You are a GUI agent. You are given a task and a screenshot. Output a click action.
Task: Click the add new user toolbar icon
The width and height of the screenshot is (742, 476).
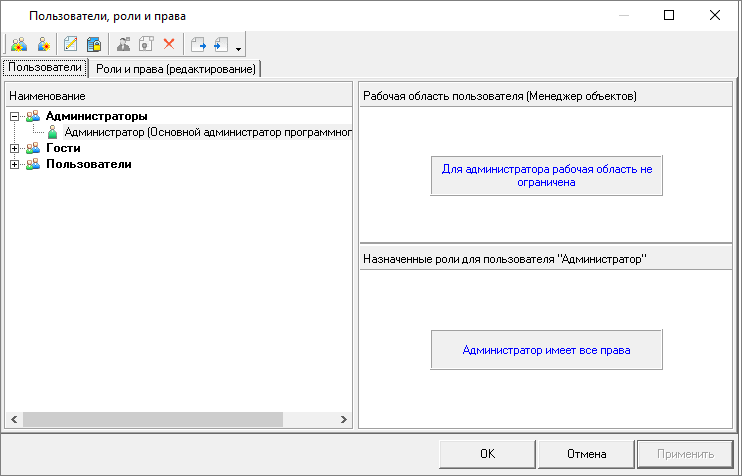[x=43, y=44]
